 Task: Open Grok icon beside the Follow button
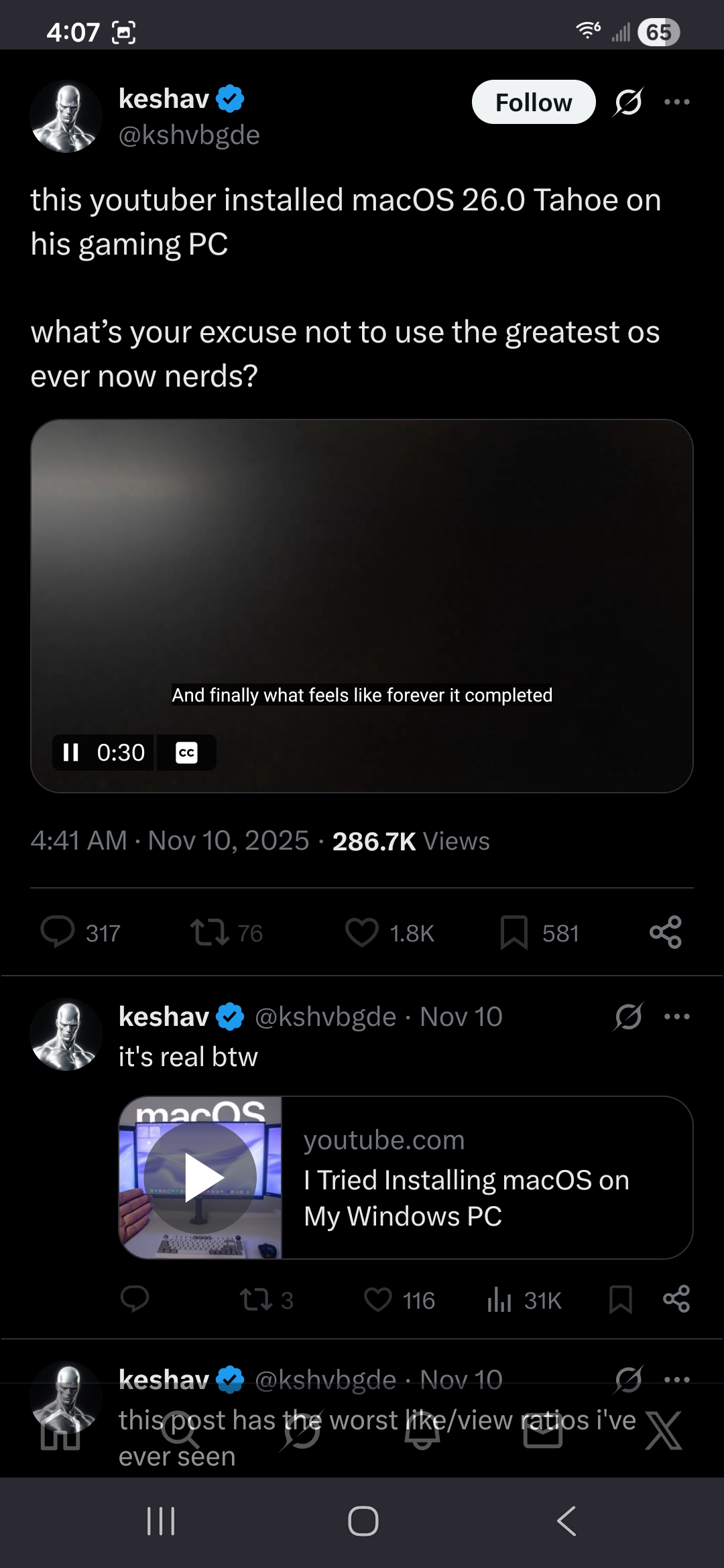tap(628, 103)
